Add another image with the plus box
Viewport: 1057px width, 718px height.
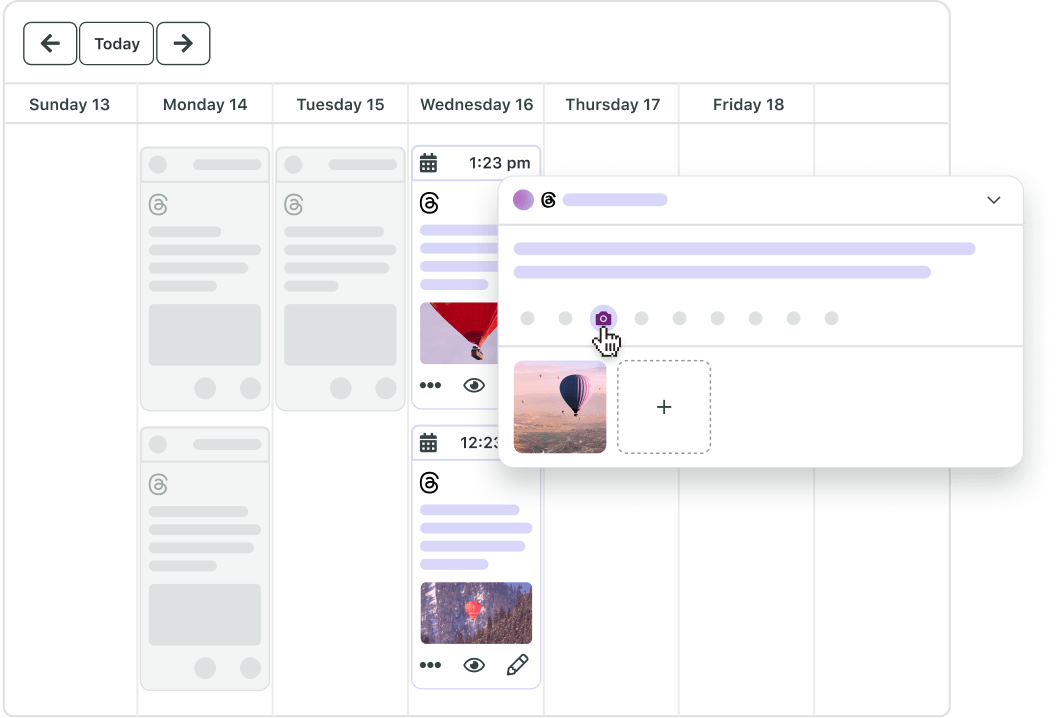[x=664, y=407]
